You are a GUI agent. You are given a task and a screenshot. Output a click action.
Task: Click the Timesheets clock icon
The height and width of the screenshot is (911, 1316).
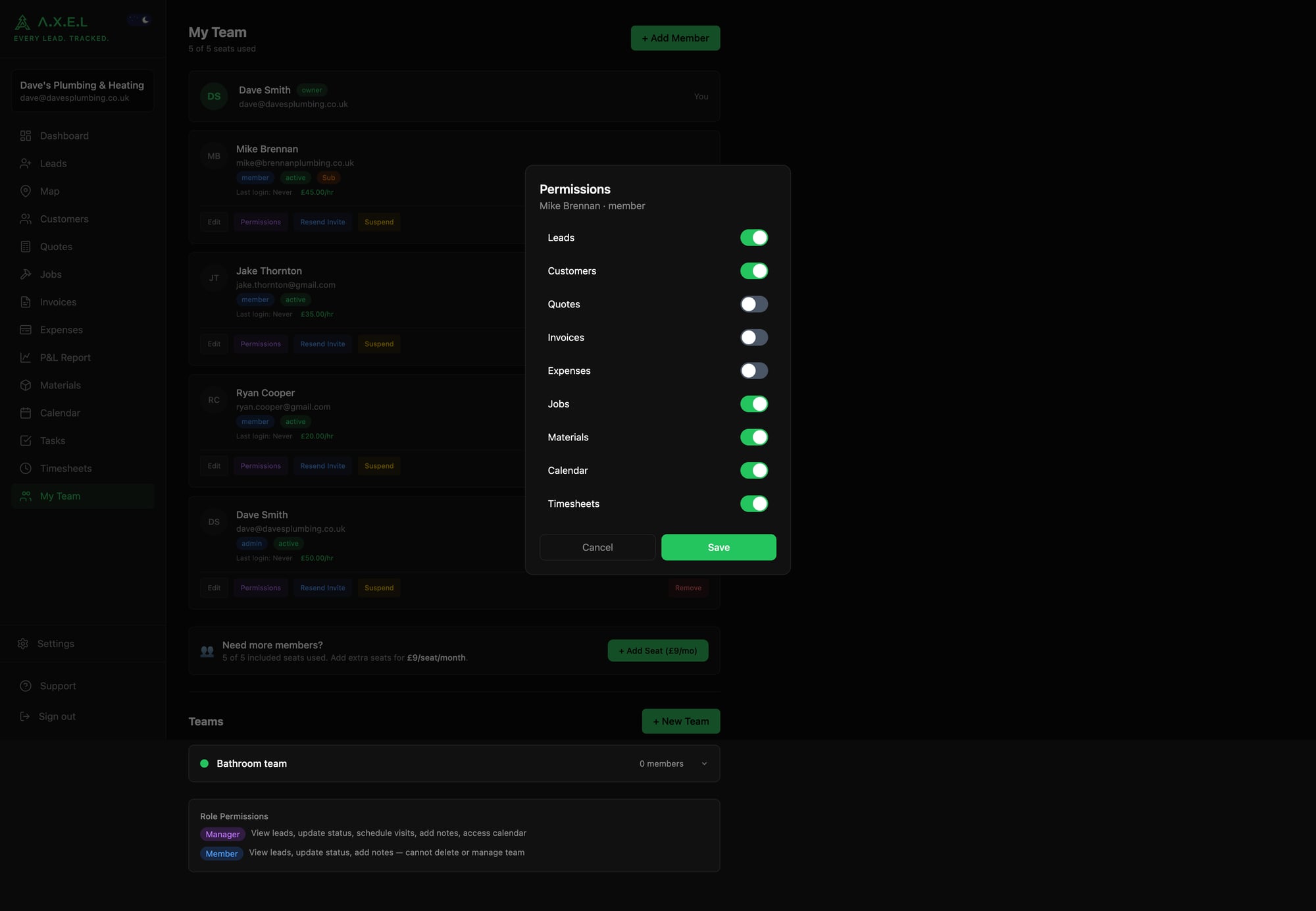[26, 469]
